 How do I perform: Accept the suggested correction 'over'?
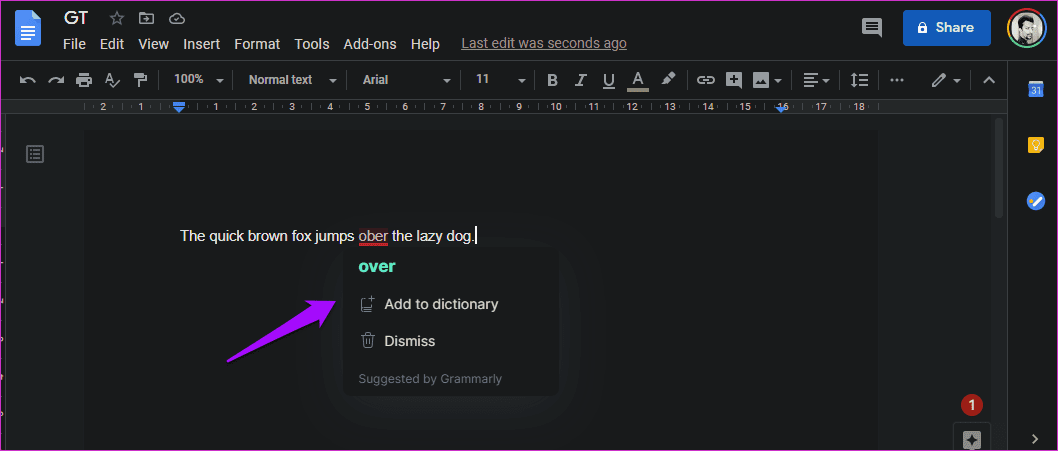(x=377, y=267)
